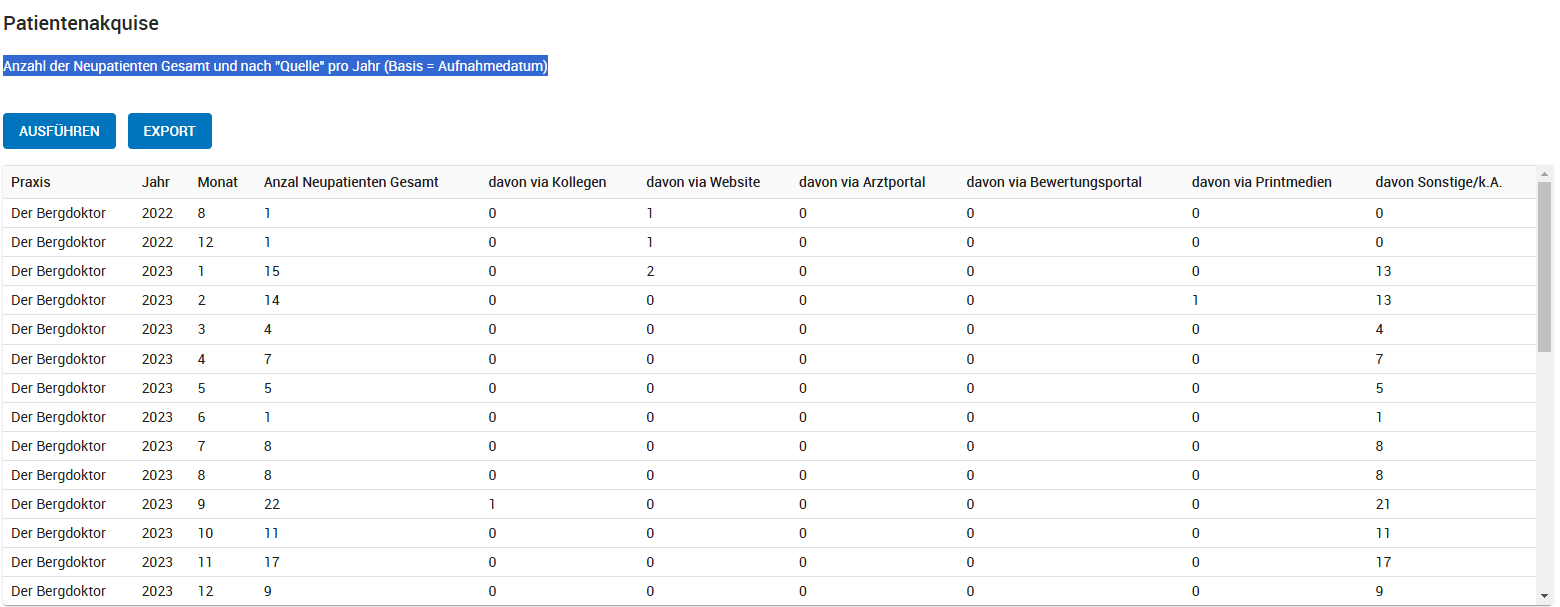Click Kollegen value 1 in month 9 row
This screenshot has width=1560, height=607.
[x=492, y=504]
